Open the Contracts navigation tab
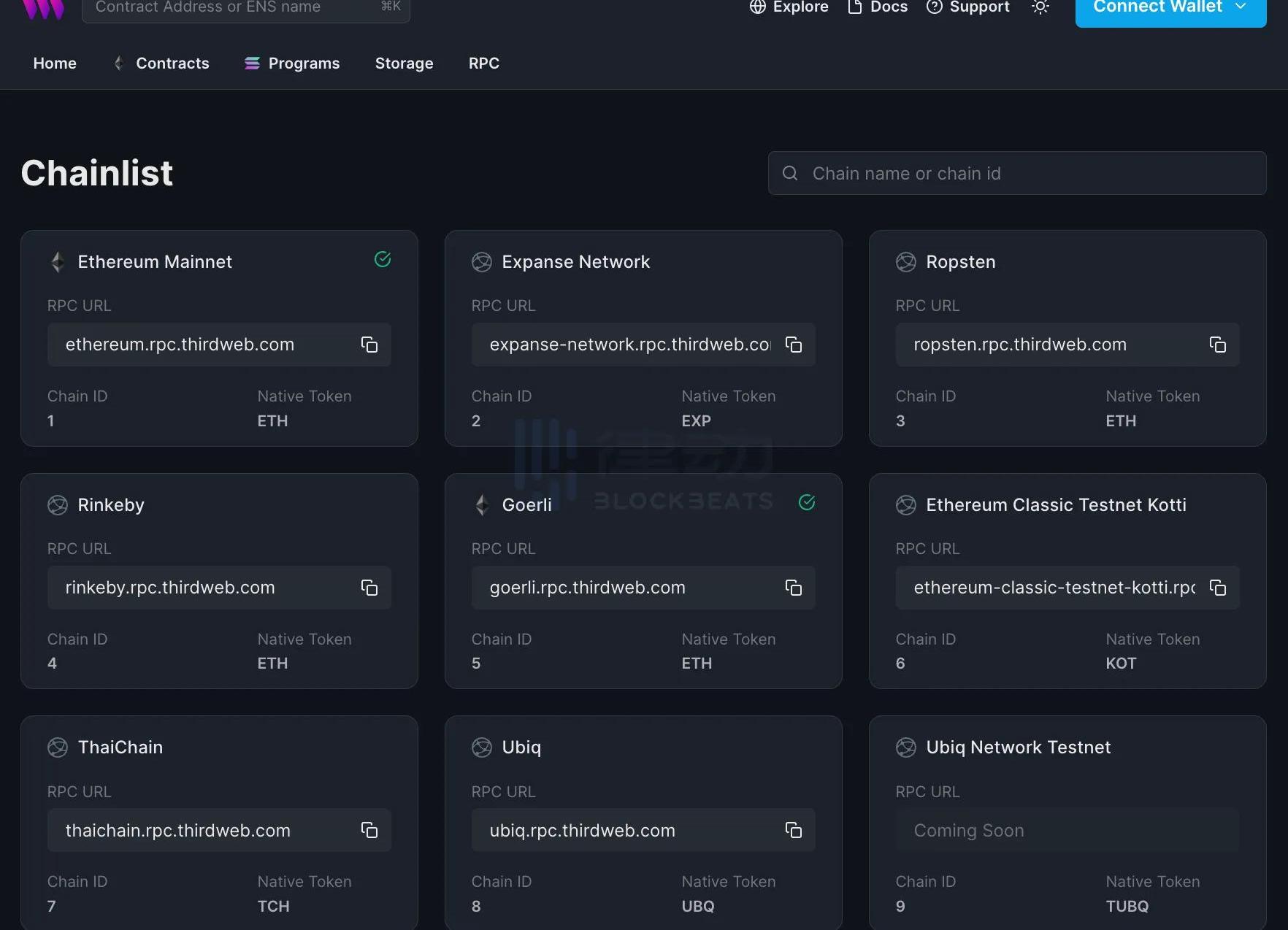This screenshot has width=1288, height=930. [x=162, y=64]
